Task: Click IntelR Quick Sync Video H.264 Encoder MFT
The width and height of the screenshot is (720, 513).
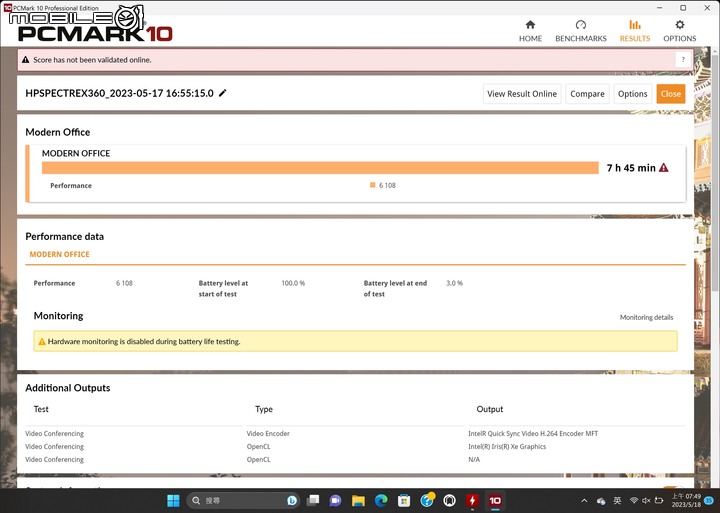Action: [x=533, y=434]
